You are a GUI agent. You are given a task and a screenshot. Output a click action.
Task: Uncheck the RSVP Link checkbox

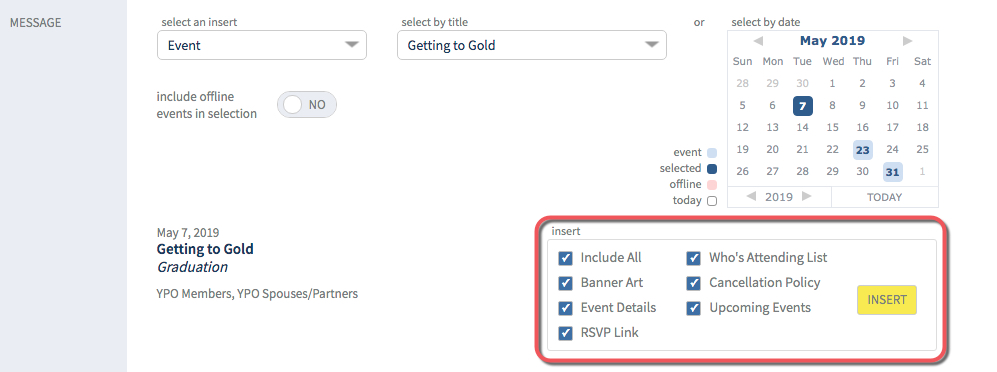pos(565,333)
